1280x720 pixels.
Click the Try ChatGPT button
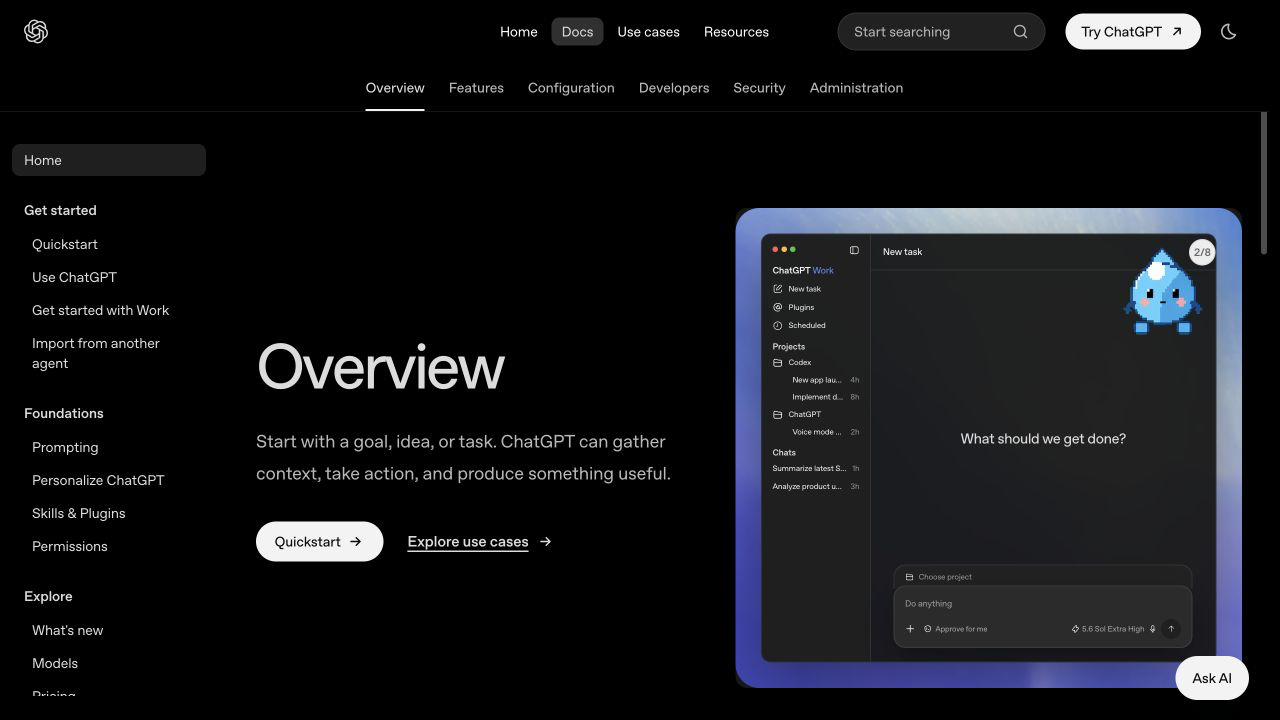[1133, 32]
